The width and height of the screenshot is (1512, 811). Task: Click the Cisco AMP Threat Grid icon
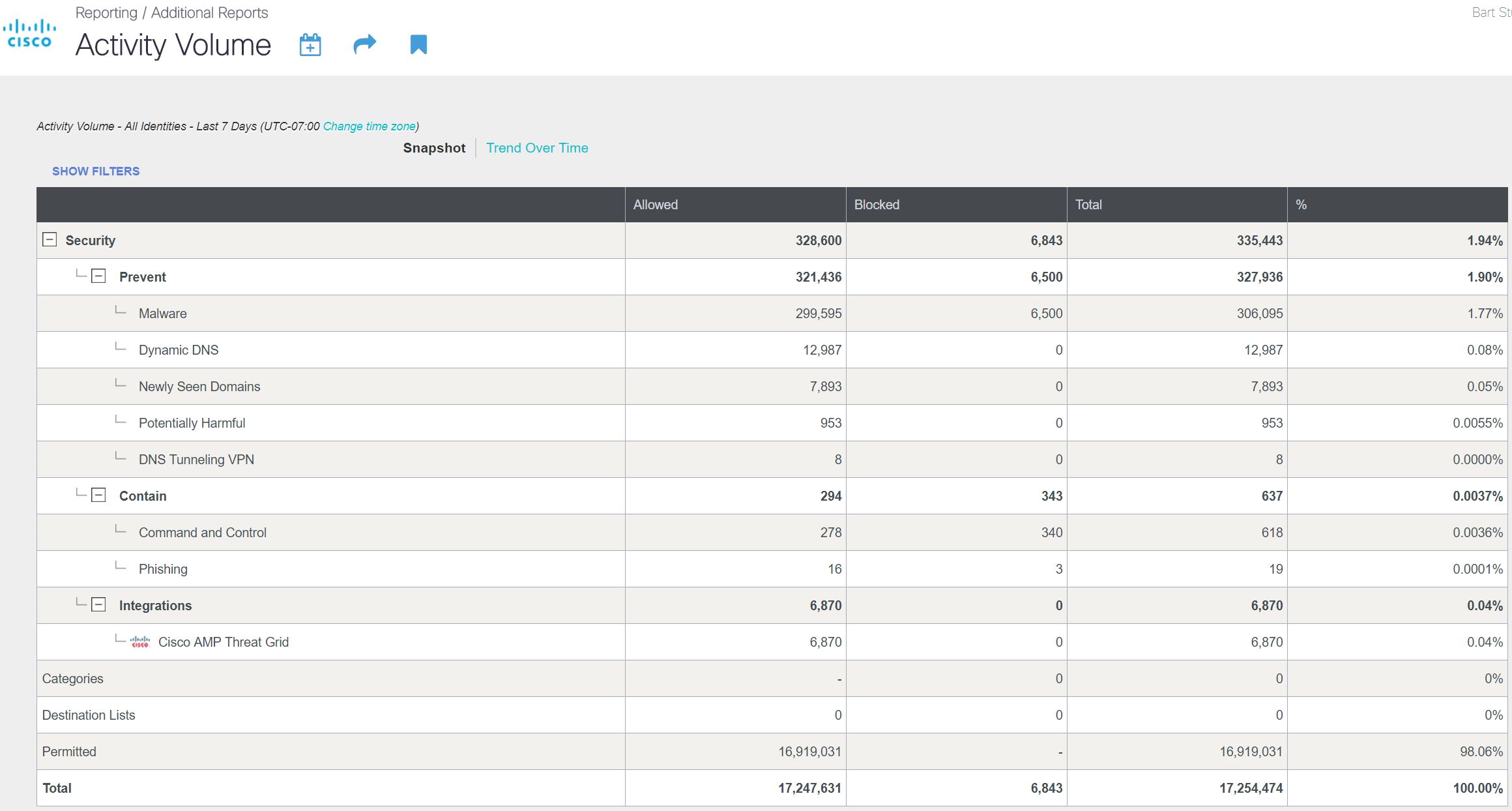pos(140,642)
